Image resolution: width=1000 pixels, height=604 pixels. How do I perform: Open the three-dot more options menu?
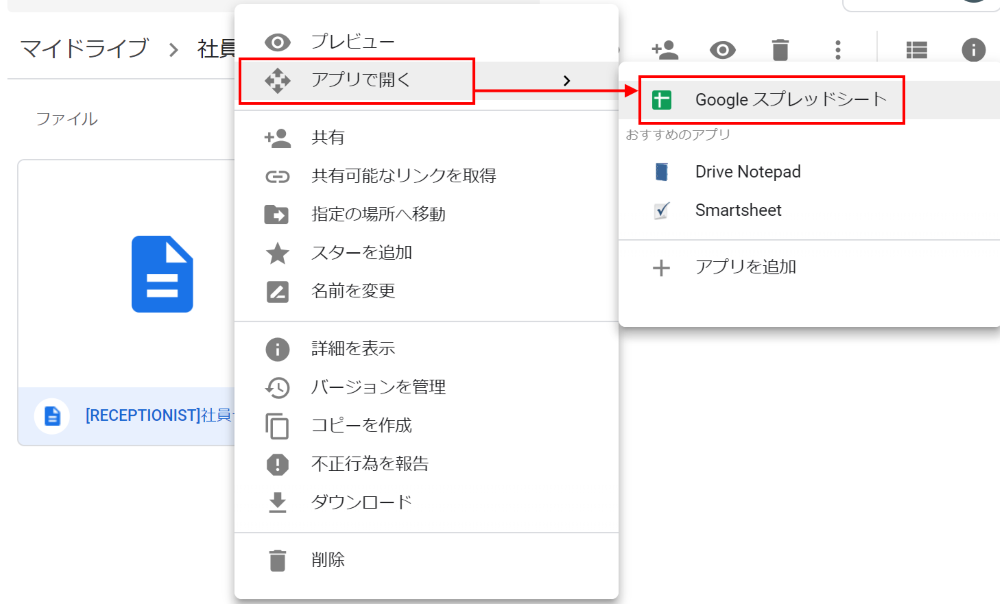(838, 49)
